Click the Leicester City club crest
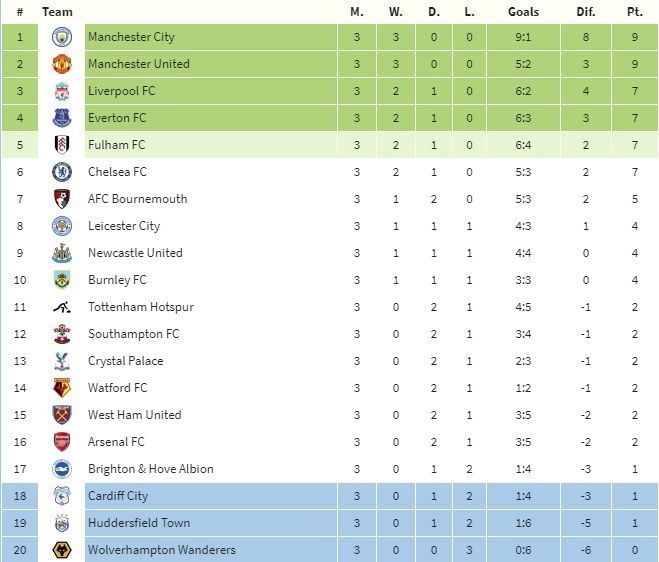The height and width of the screenshot is (562, 659). [x=62, y=226]
